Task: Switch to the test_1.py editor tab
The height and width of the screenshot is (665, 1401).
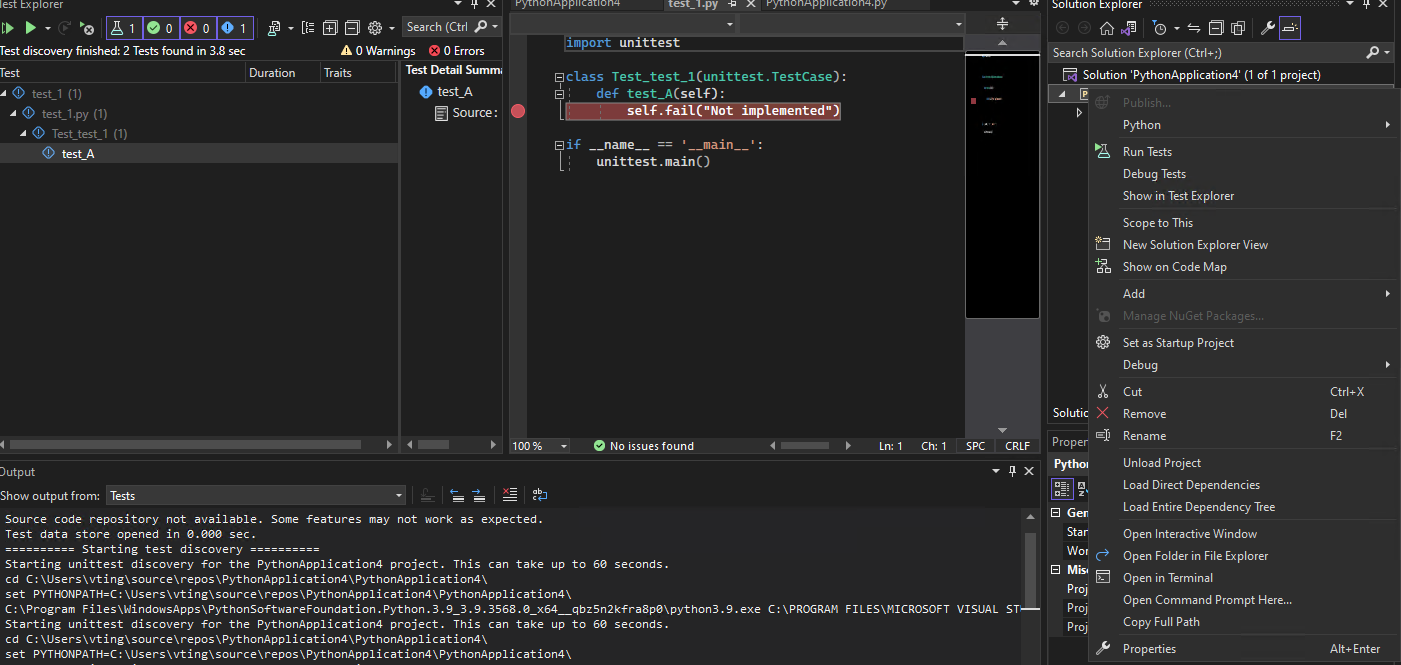Action: pos(693,5)
